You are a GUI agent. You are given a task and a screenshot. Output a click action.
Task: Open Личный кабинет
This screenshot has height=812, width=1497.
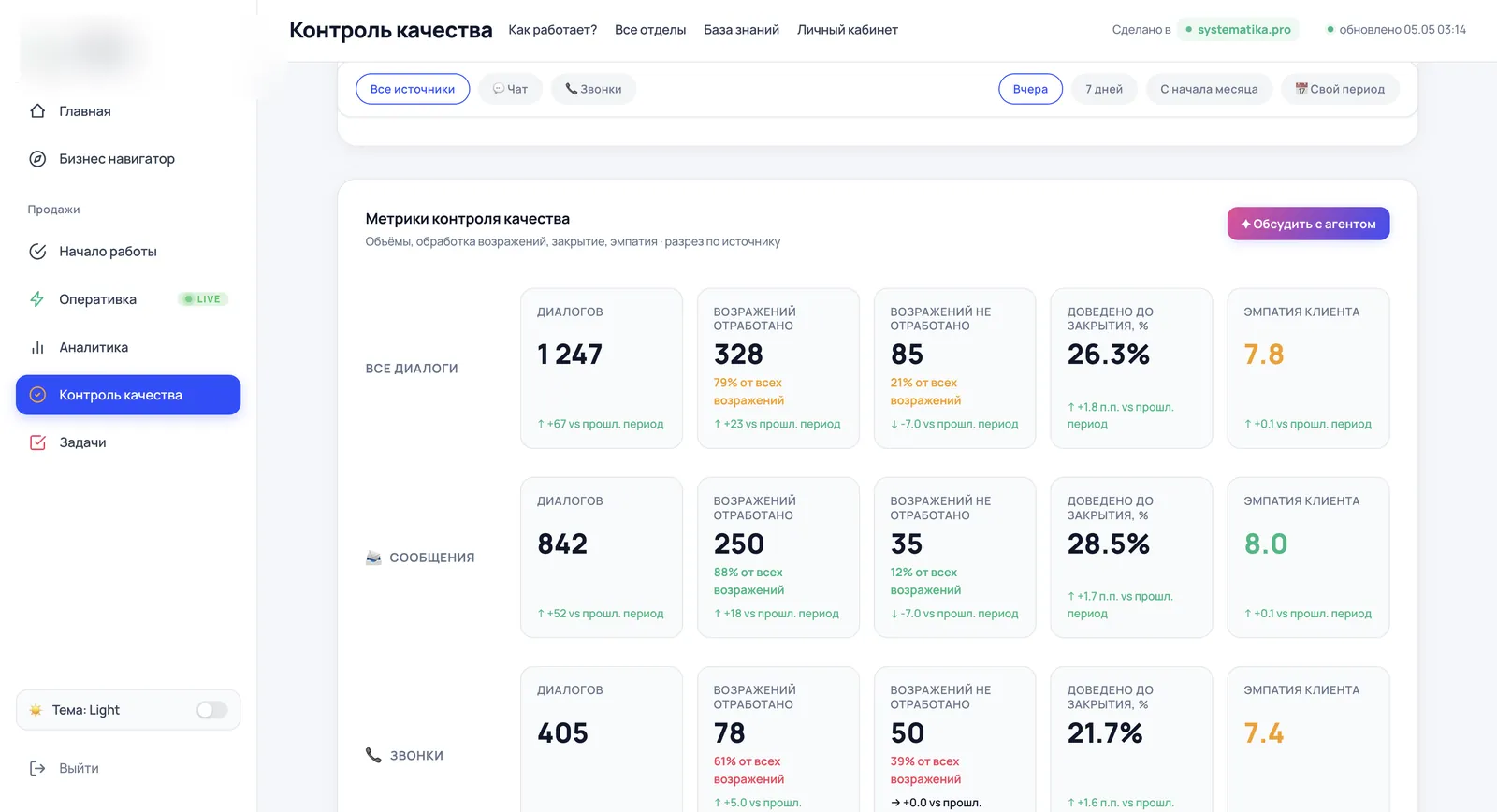848,30
